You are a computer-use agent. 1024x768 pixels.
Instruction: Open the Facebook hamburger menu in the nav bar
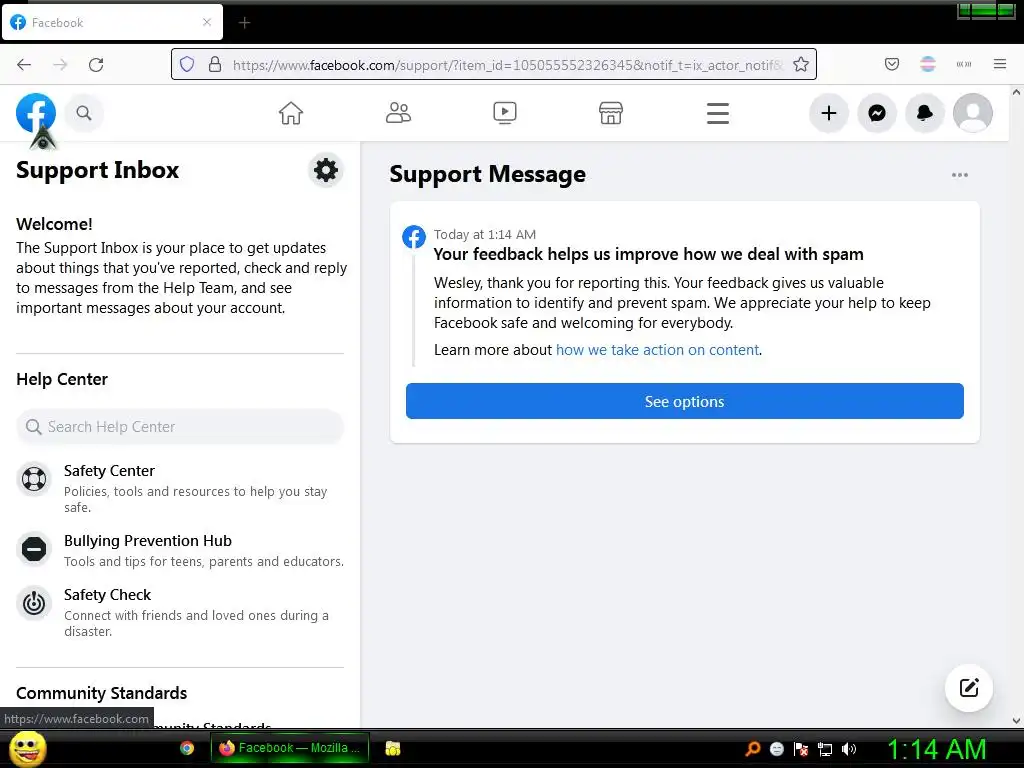[718, 113]
